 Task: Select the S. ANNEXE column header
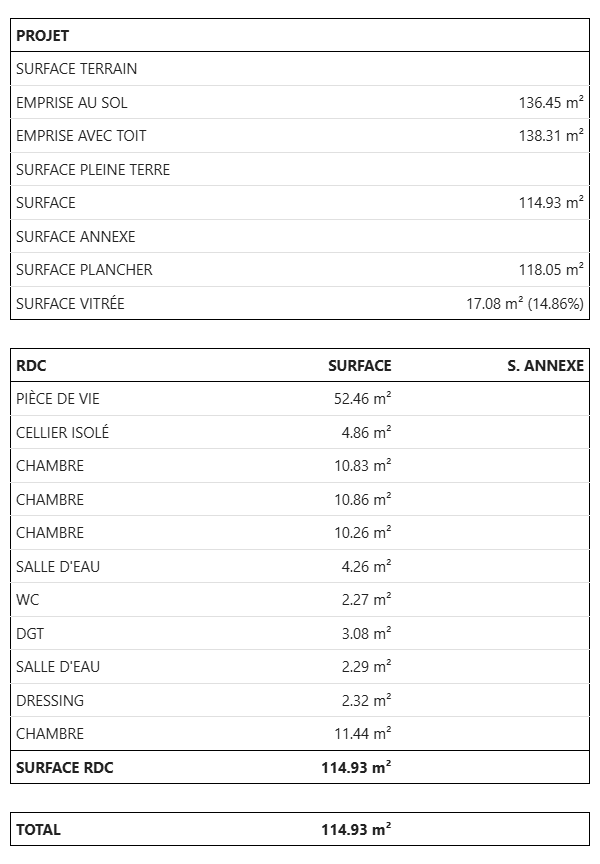[x=545, y=366]
